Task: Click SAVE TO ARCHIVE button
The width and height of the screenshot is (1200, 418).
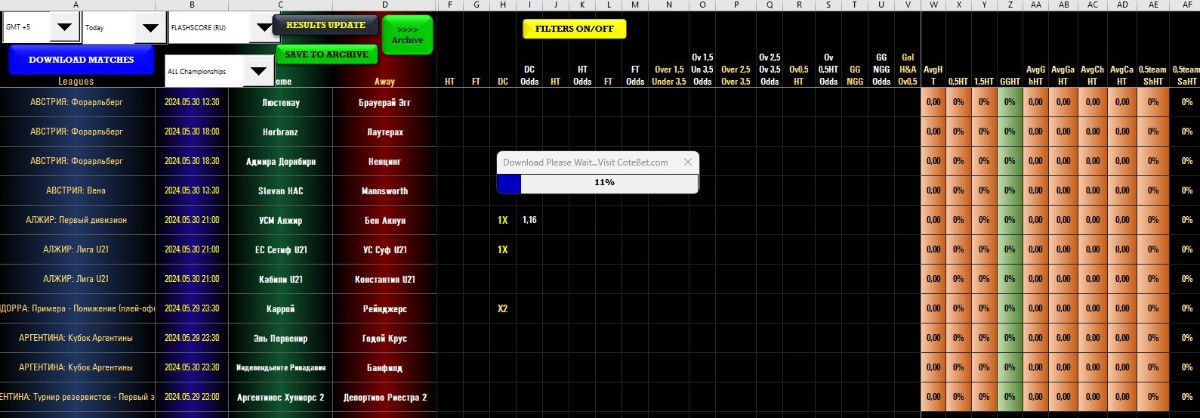Action: tap(326, 54)
